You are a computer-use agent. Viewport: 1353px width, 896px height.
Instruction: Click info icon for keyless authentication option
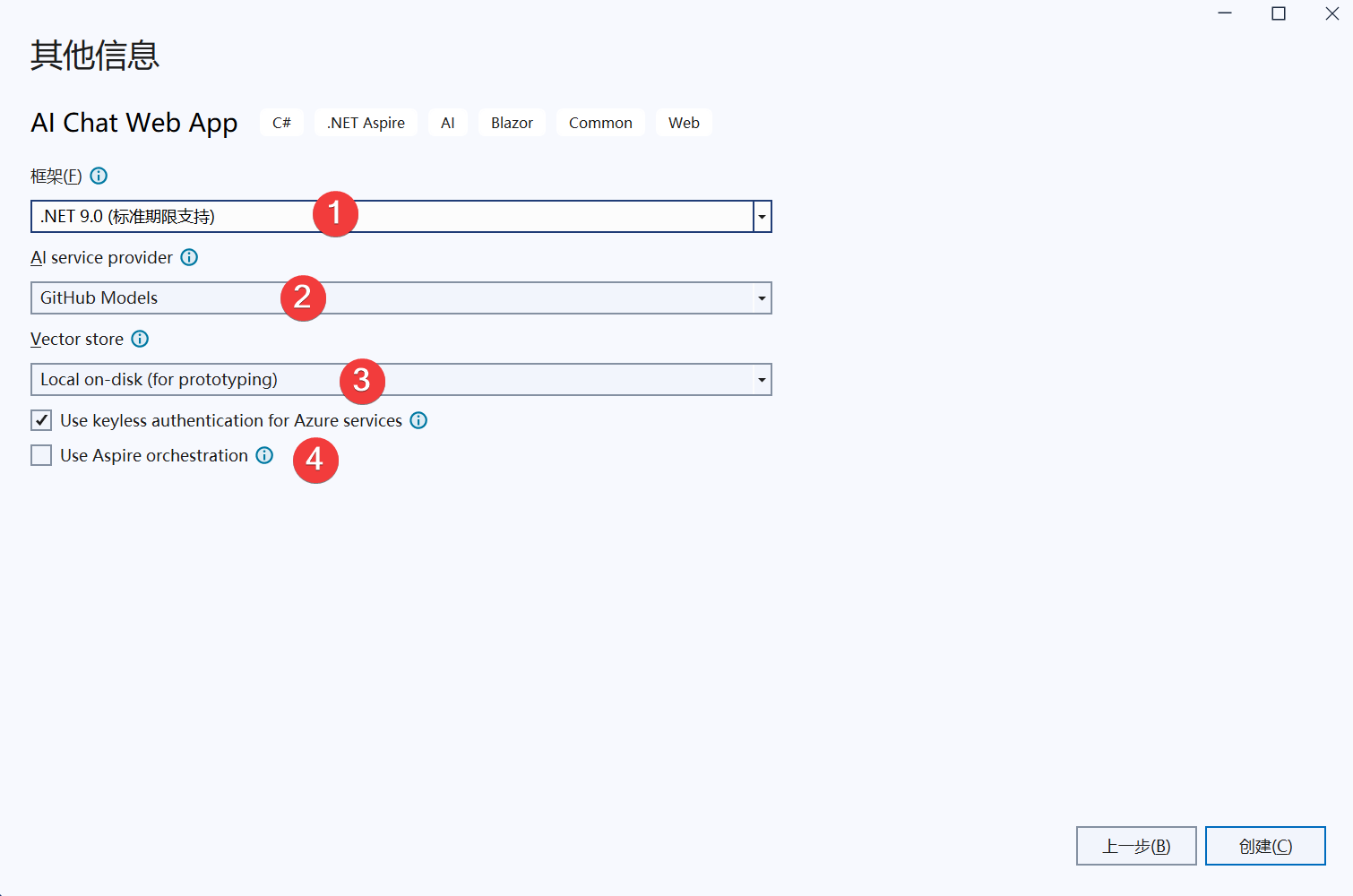(418, 420)
